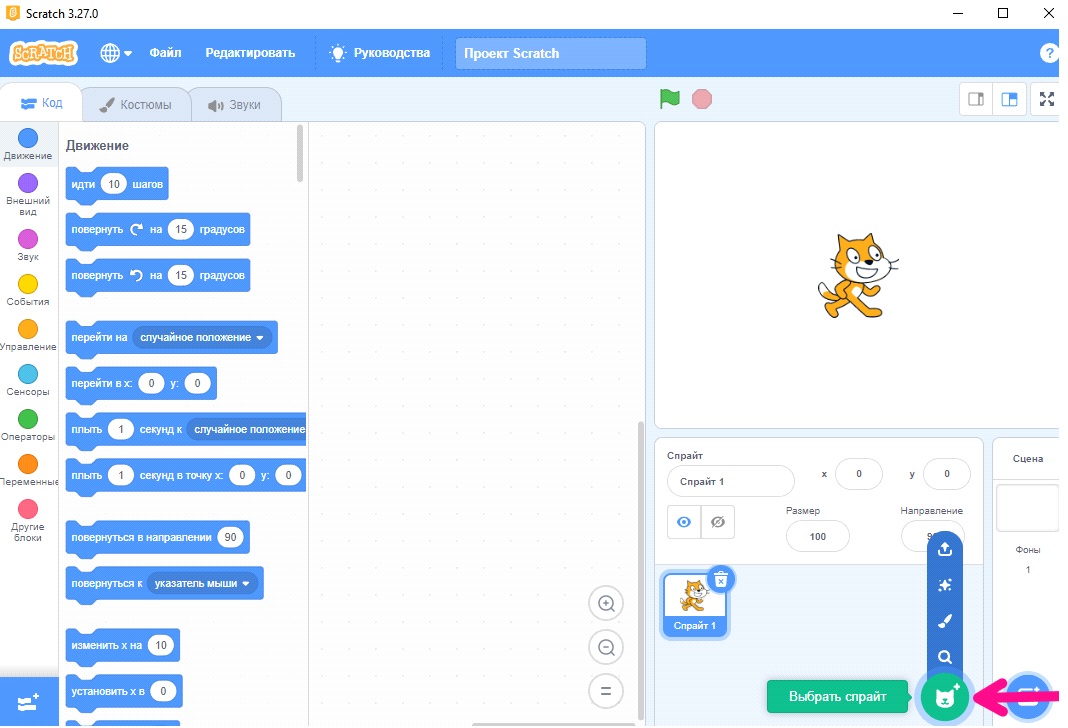Click the block palette vertical scrollbar
Viewport: 1068px width, 728px height.
click(300, 154)
